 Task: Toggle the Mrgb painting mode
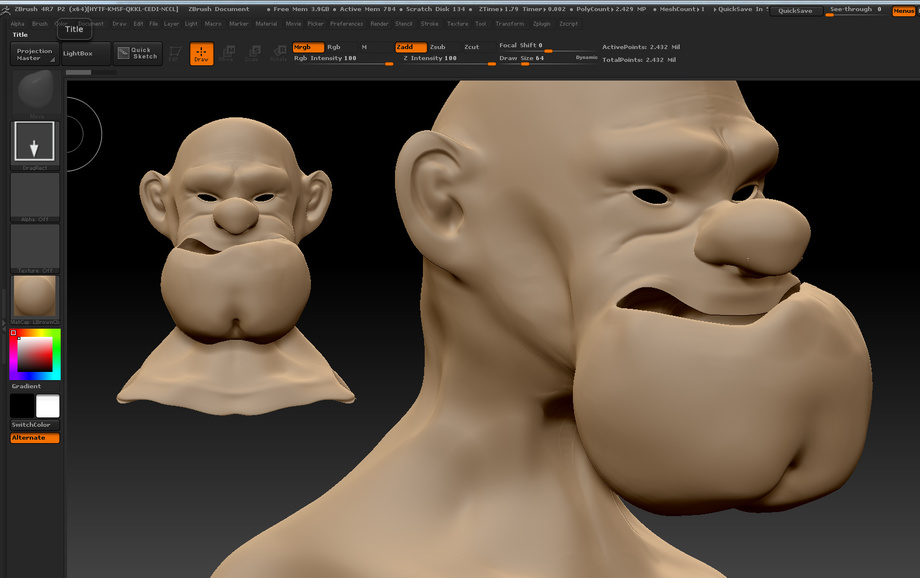[308, 47]
